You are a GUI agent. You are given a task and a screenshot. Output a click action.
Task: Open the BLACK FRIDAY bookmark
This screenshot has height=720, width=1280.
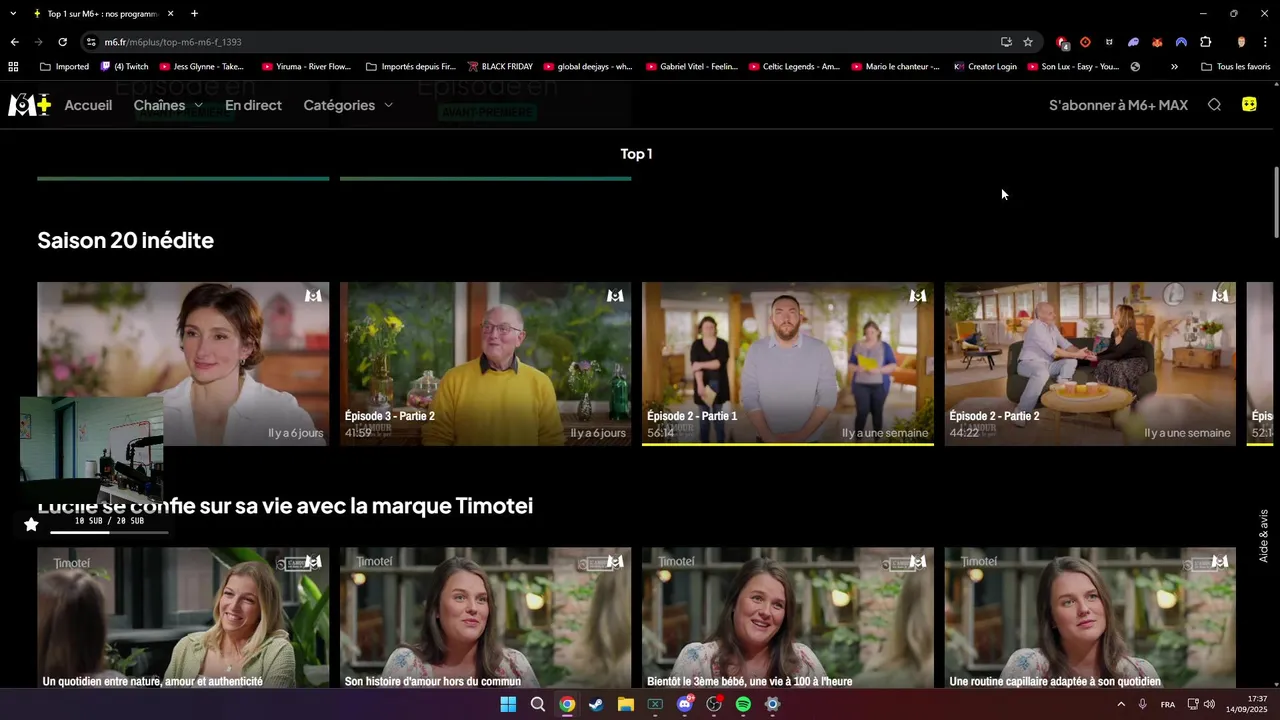point(500,67)
